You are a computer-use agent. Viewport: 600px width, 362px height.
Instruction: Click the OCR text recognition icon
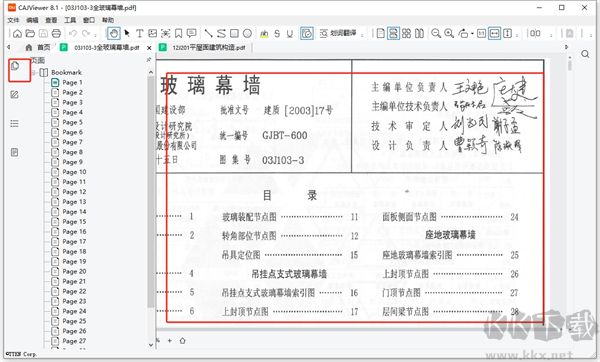click(x=166, y=34)
